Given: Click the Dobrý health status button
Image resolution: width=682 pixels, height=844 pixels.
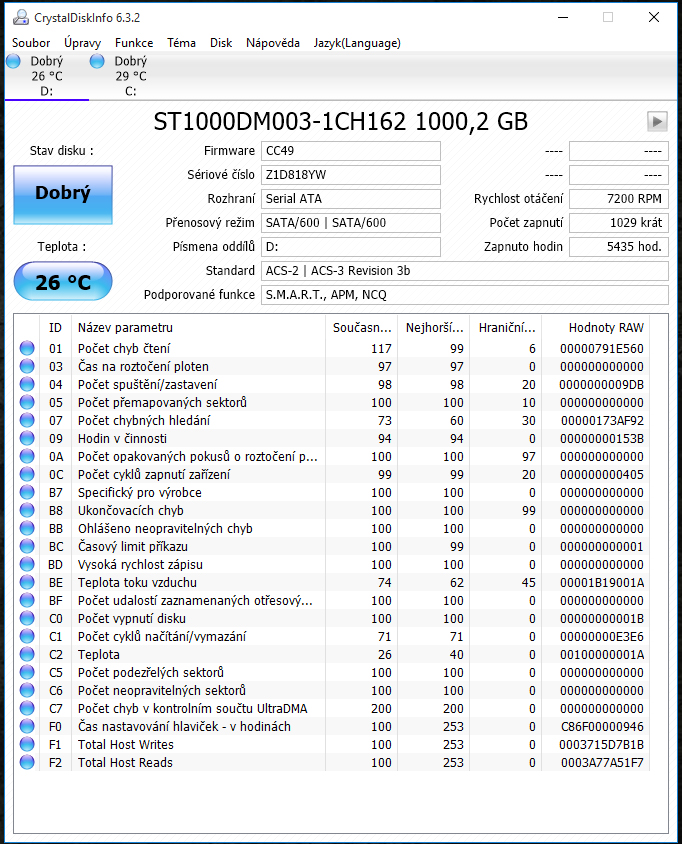Looking at the screenshot, I should [x=63, y=194].
